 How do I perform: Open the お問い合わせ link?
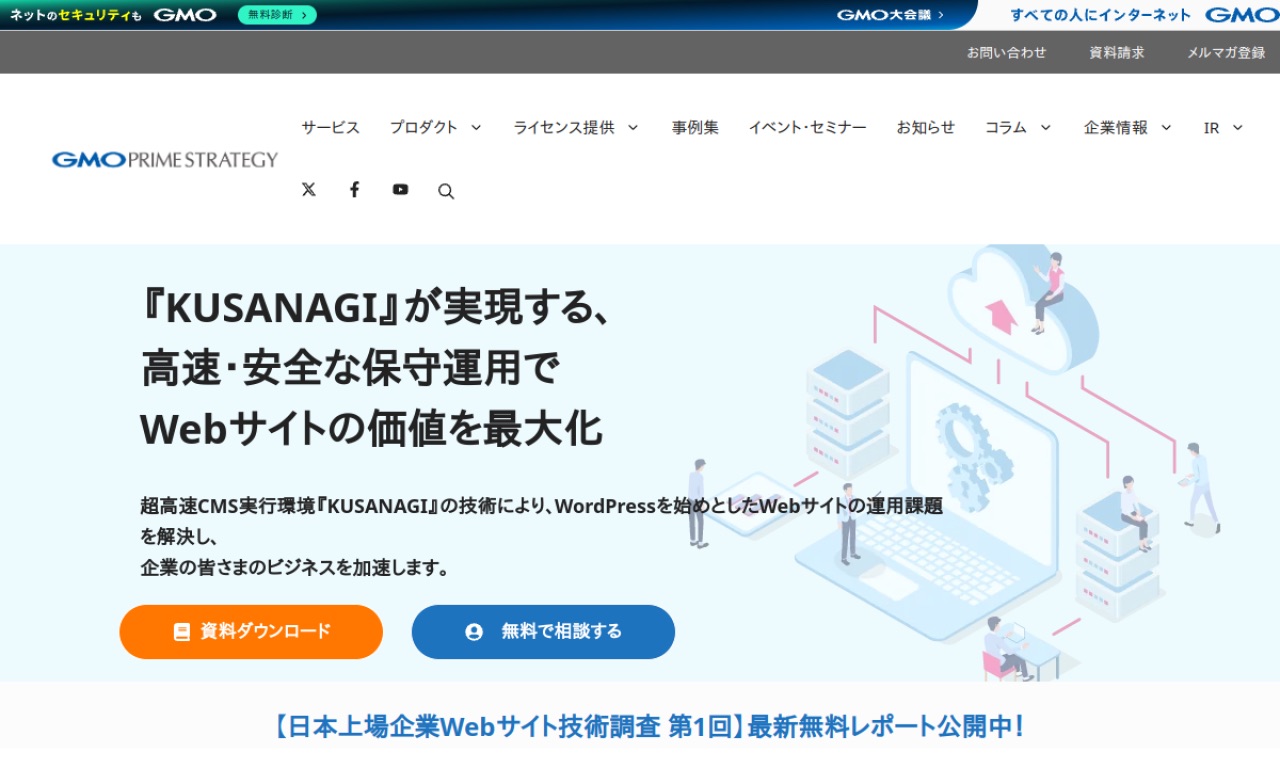pyautogui.click(x=1006, y=52)
